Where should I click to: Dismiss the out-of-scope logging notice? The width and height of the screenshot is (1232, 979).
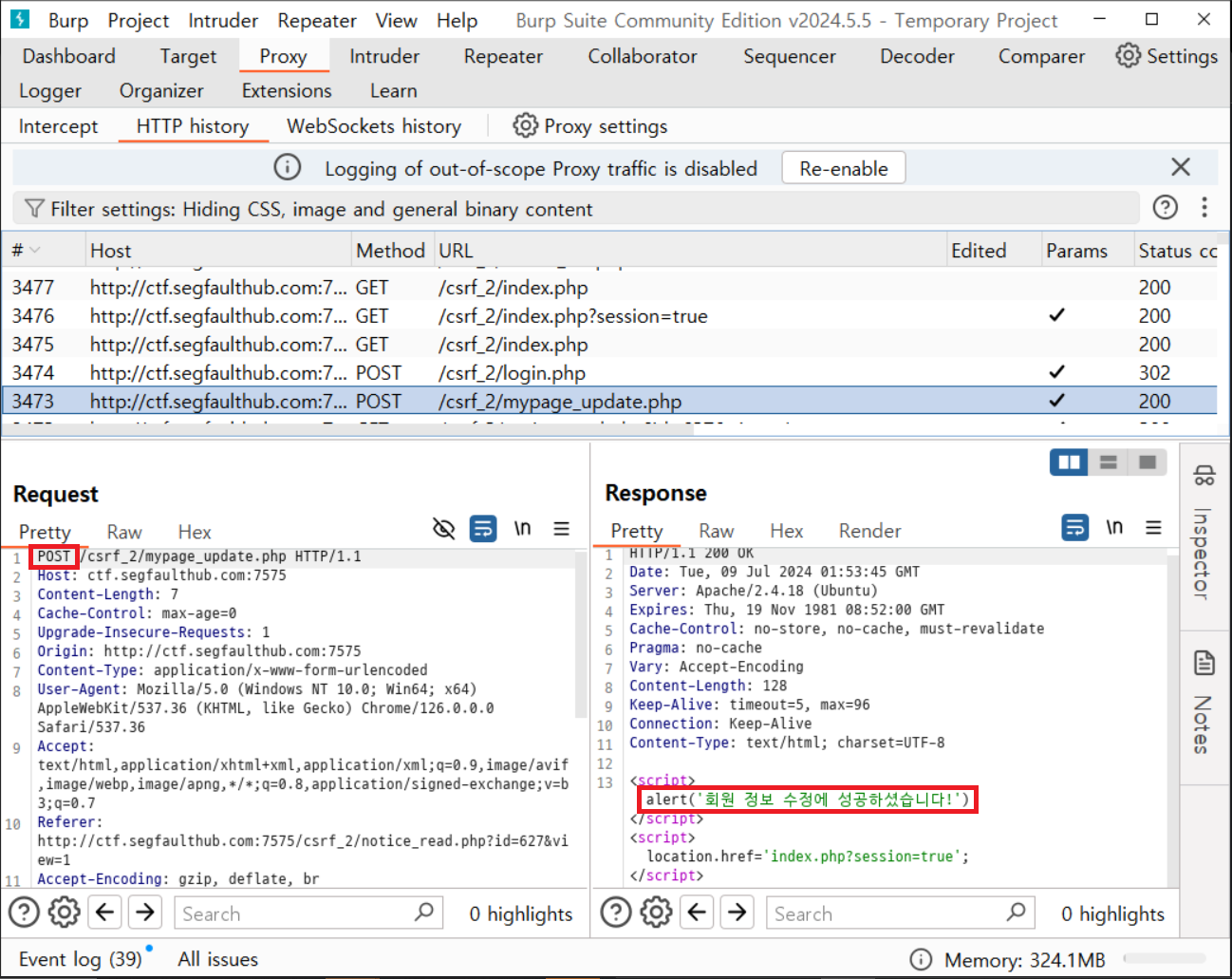tap(1181, 167)
